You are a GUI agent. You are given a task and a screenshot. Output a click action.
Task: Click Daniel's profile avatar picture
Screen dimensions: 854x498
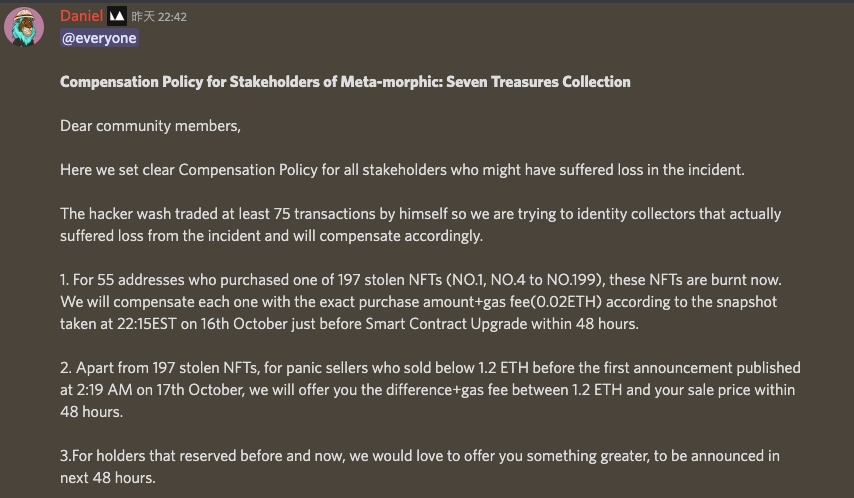click(x=24, y=26)
